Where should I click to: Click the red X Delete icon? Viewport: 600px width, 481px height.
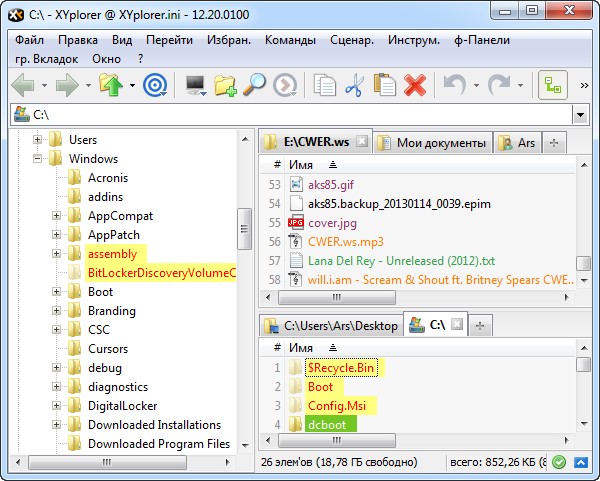tap(415, 86)
